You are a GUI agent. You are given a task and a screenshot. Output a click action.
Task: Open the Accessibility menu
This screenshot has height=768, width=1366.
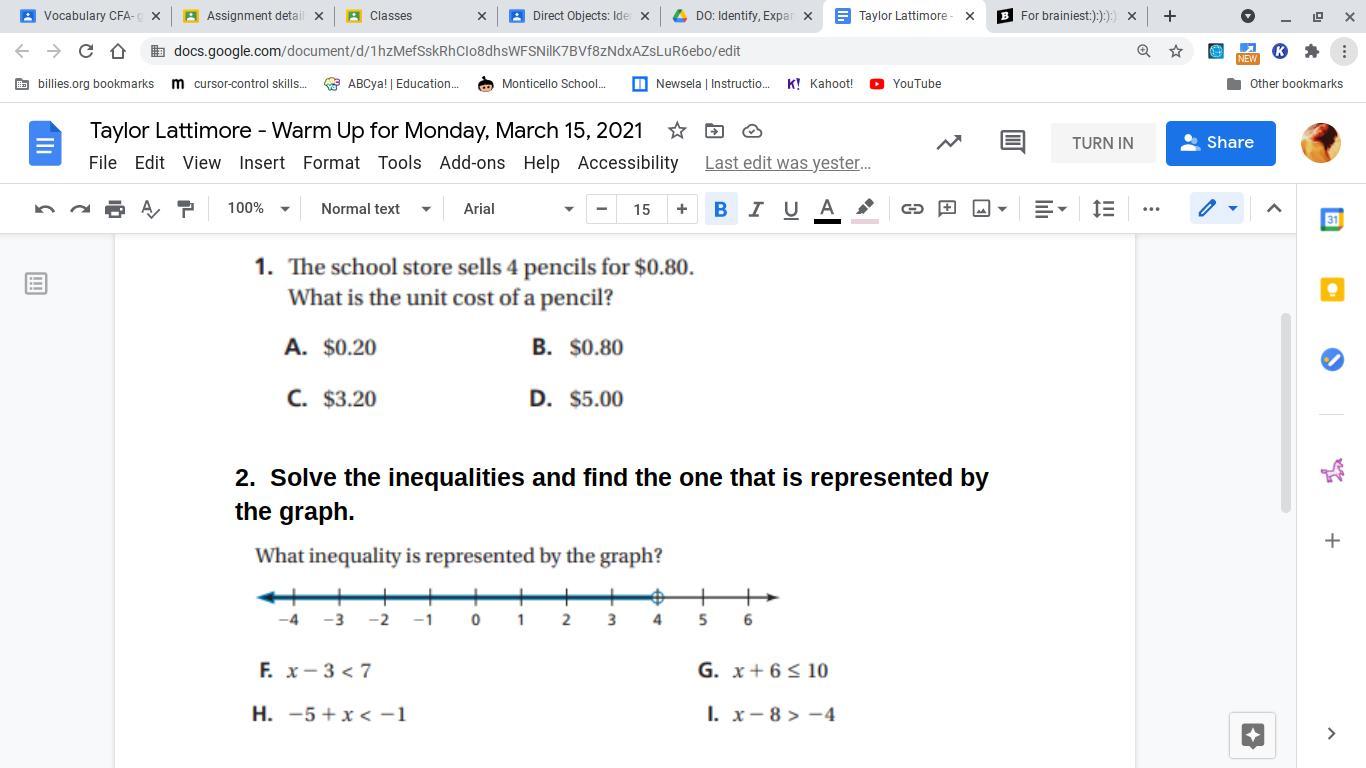coord(628,163)
